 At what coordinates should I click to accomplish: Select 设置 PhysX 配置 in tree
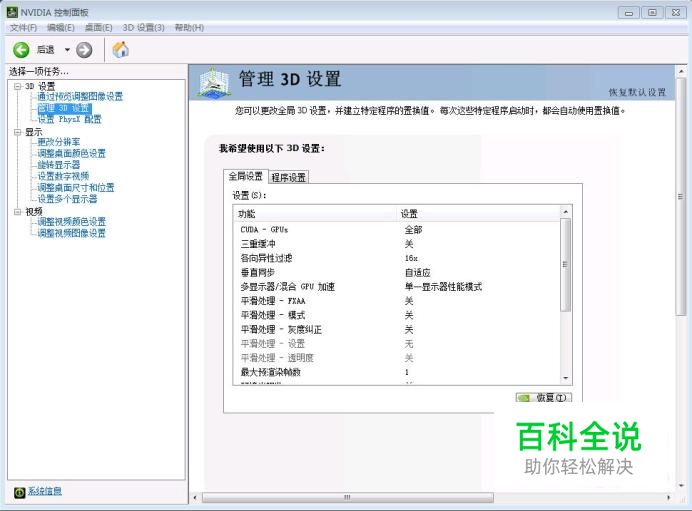pyautogui.click(x=69, y=119)
